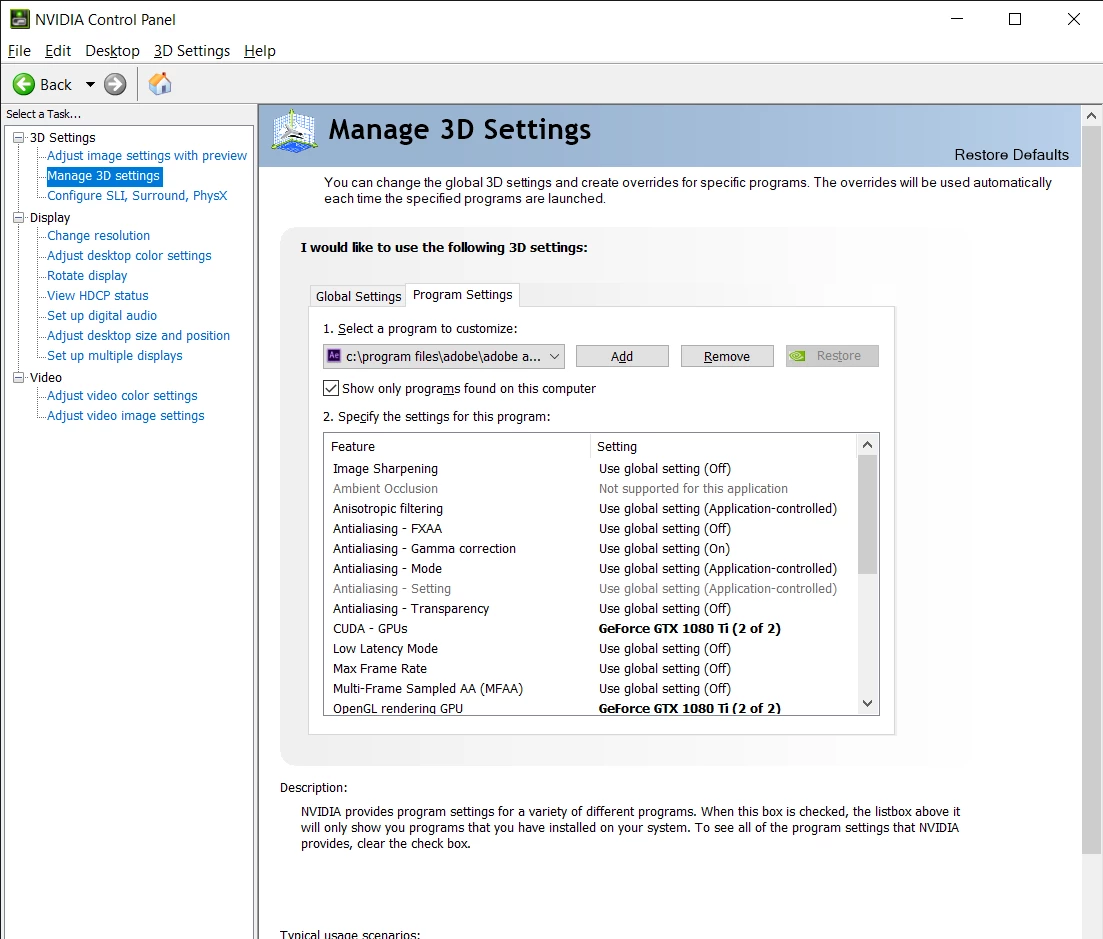Uncheck Show only programs found on this computer
The height and width of the screenshot is (939, 1103).
(331, 388)
